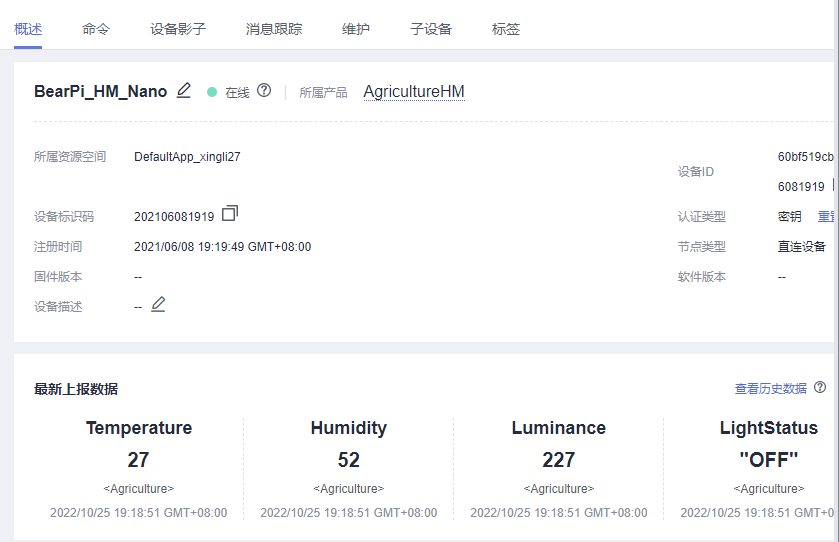Click the help icon beside 在线 status
This screenshot has width=839, height=542.
click(264, 91)
